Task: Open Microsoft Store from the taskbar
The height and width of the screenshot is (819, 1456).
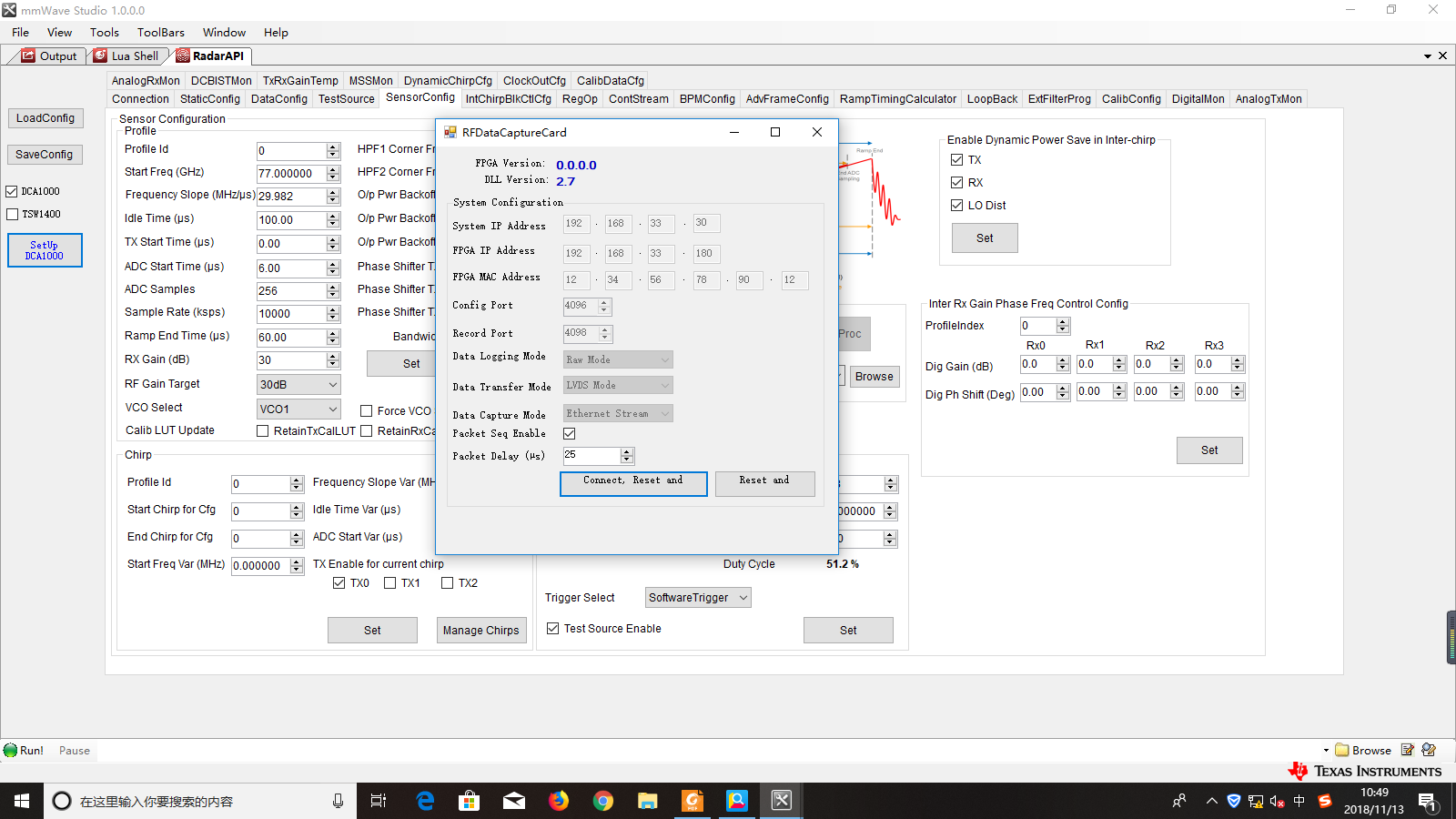Action: click(470, 801)
